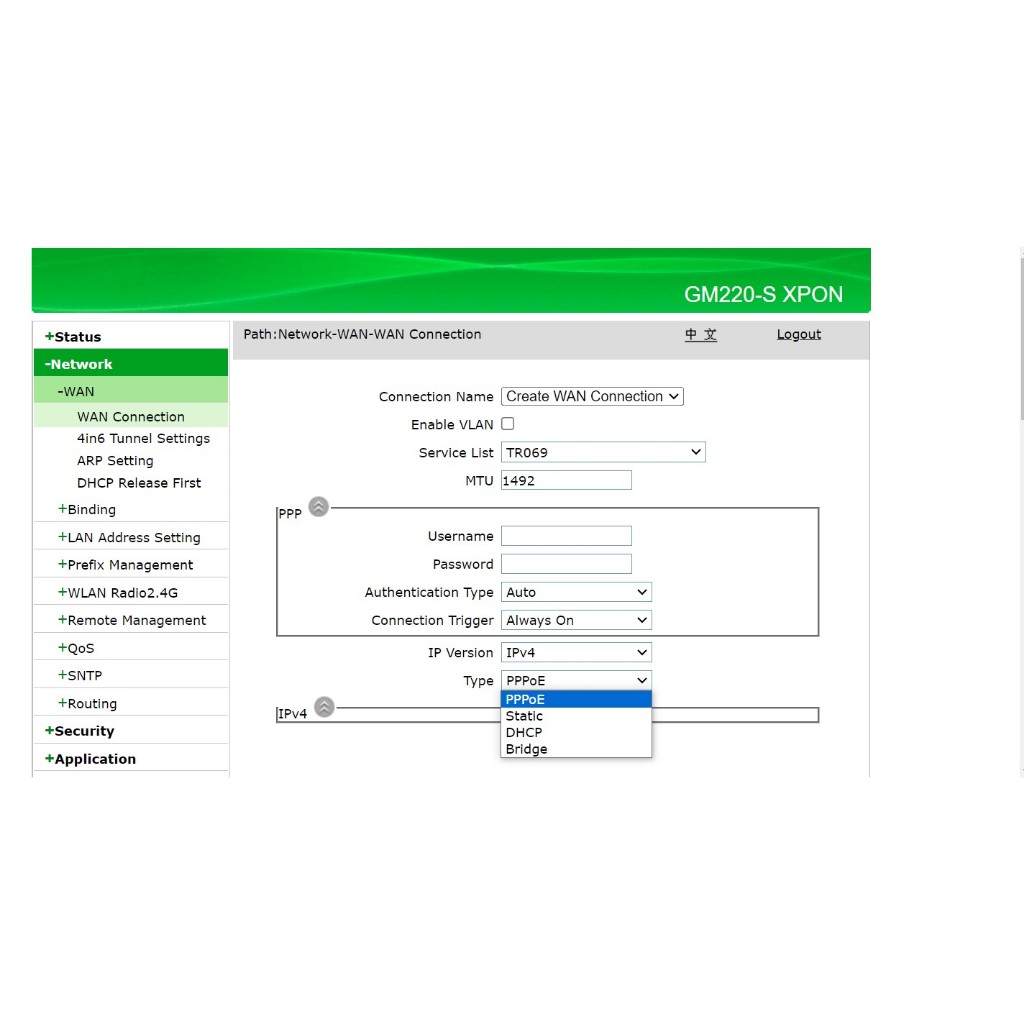Screen dimensions: 1024x1024
Task: Pick DHCP from the Type options
Action: (x=524, y=733)
